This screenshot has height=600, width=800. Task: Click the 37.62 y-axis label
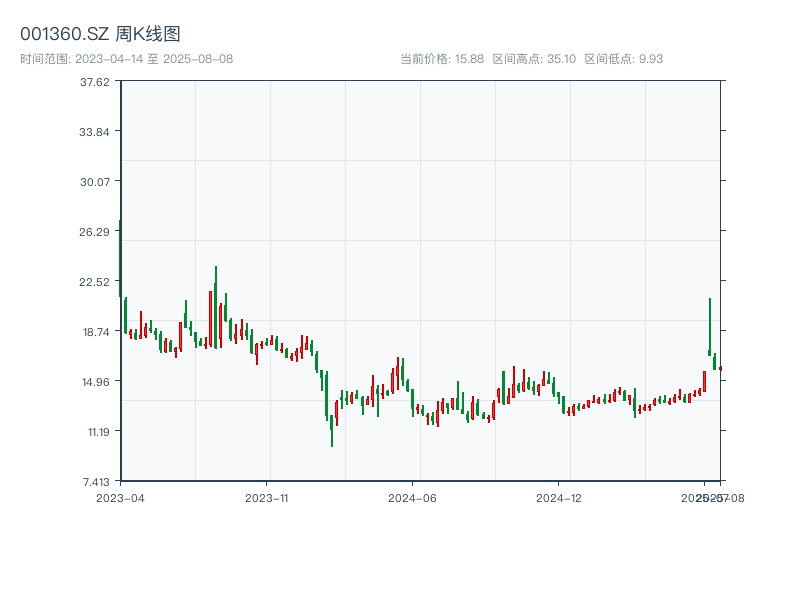pos(95,82)
